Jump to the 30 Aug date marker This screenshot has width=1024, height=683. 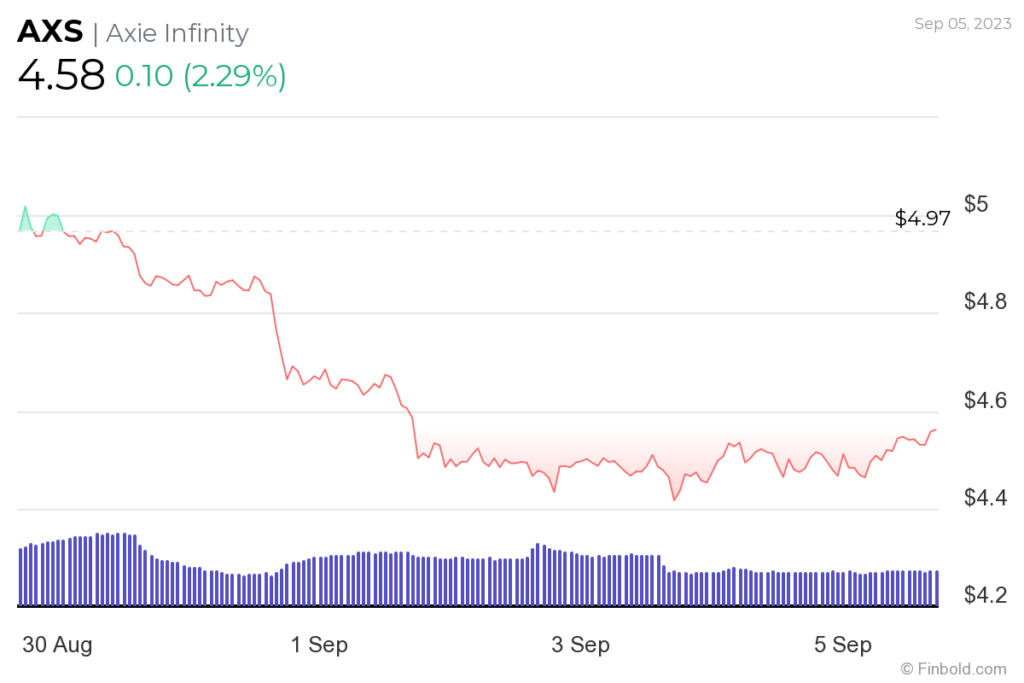(x=57, y=645)
